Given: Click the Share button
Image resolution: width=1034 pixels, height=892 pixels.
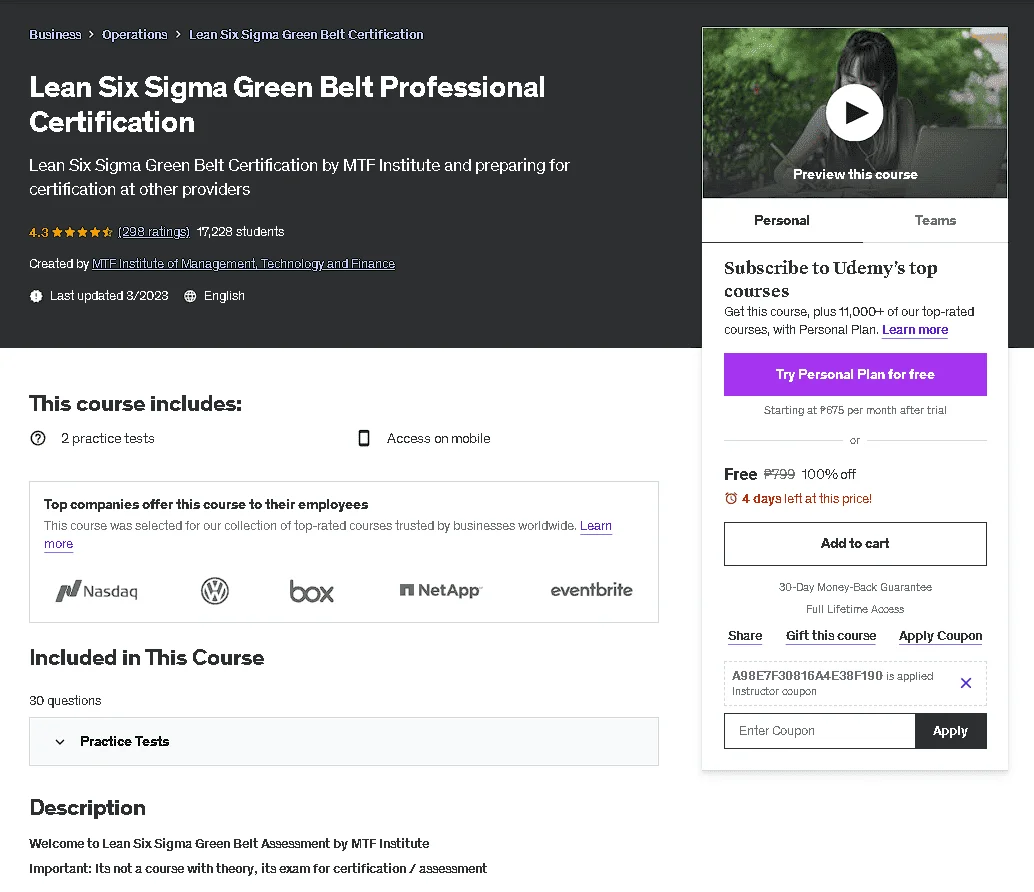Looking at the screenshot, I should (745, 636).
